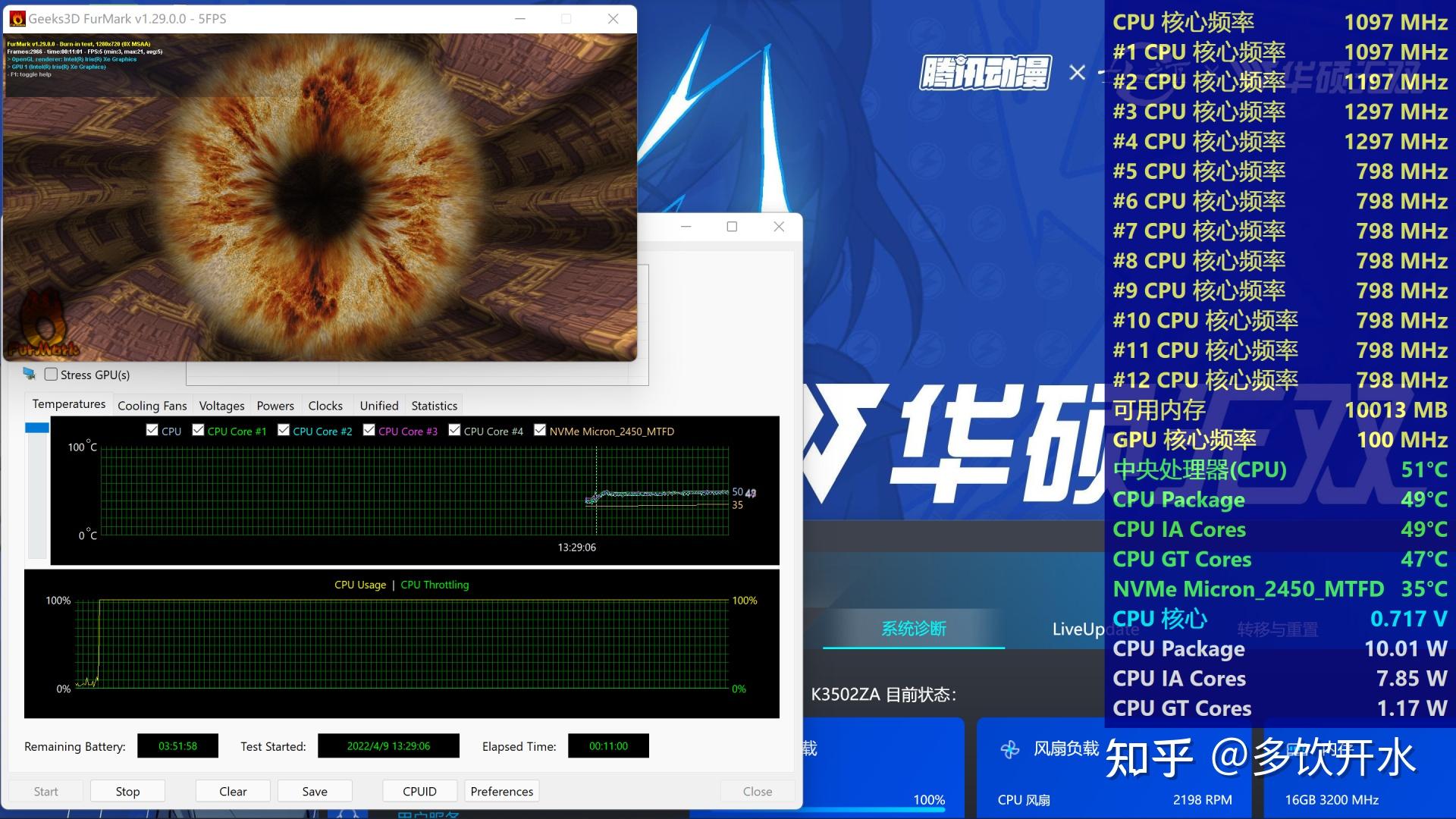The image size is (1456, 819).
Task: Select the Statistics tab in HWiNFO
Action: [x=434, y=405]
